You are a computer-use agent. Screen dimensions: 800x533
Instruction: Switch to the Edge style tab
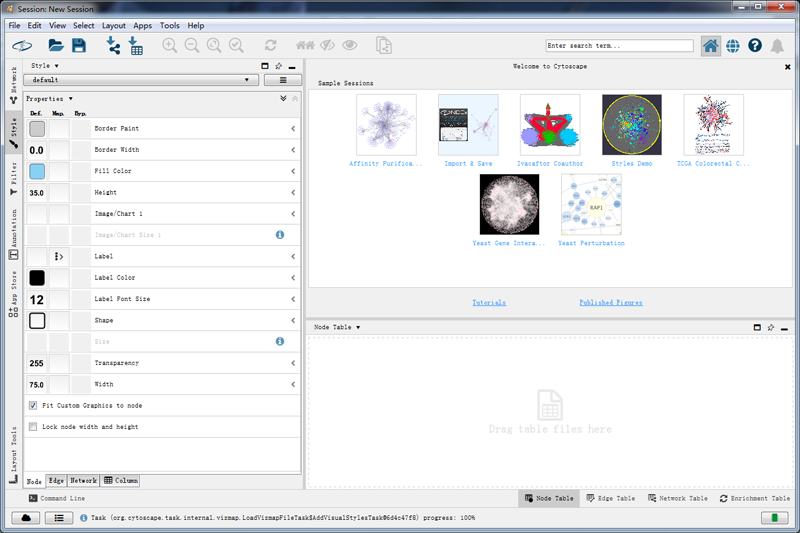click(56, 480)
